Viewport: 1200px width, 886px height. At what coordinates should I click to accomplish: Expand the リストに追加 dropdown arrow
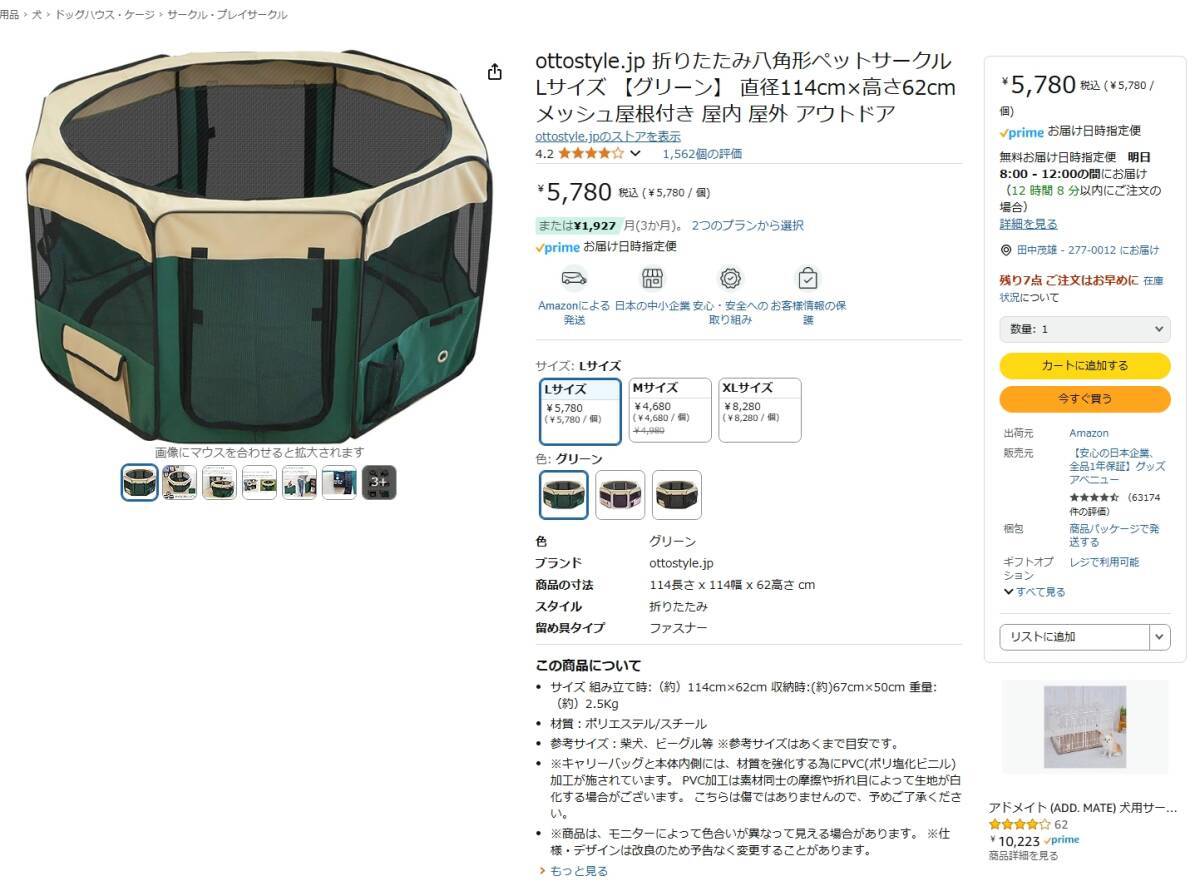[1159, 637]
